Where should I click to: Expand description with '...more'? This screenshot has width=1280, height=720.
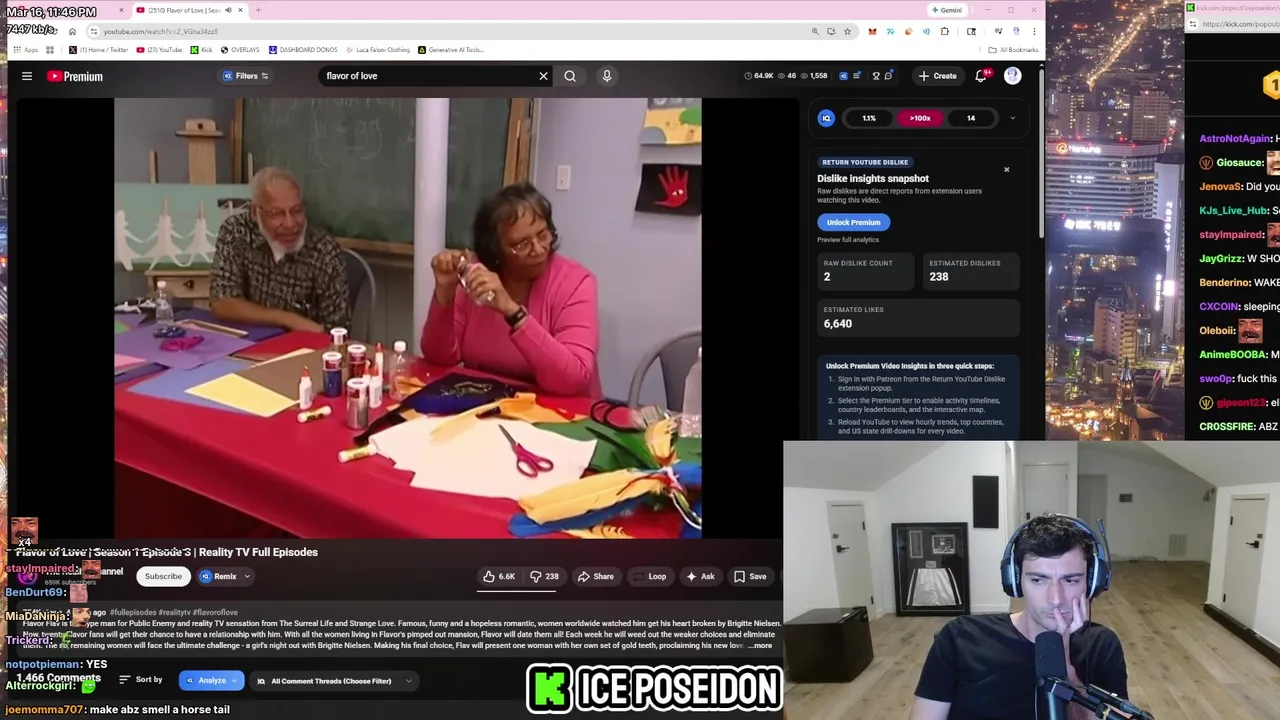(760, 646)
